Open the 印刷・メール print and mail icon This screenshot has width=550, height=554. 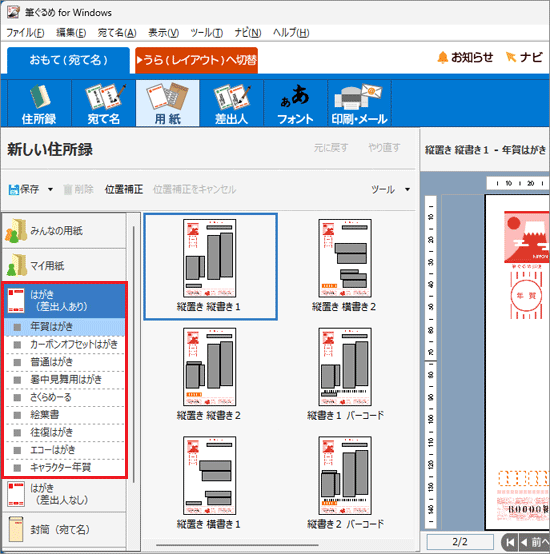pyautogui.click(x=359, y=103)
